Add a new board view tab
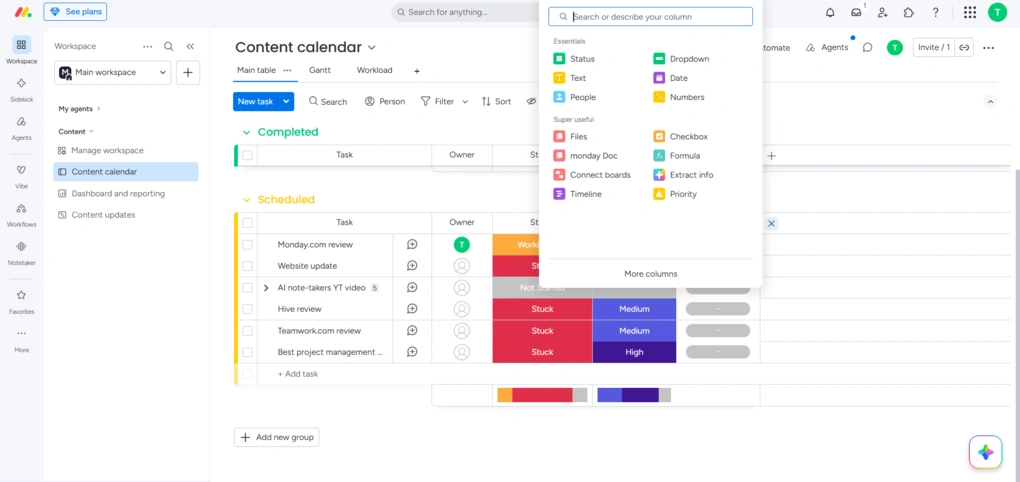Screen dimensions: 1020x482 417,71
